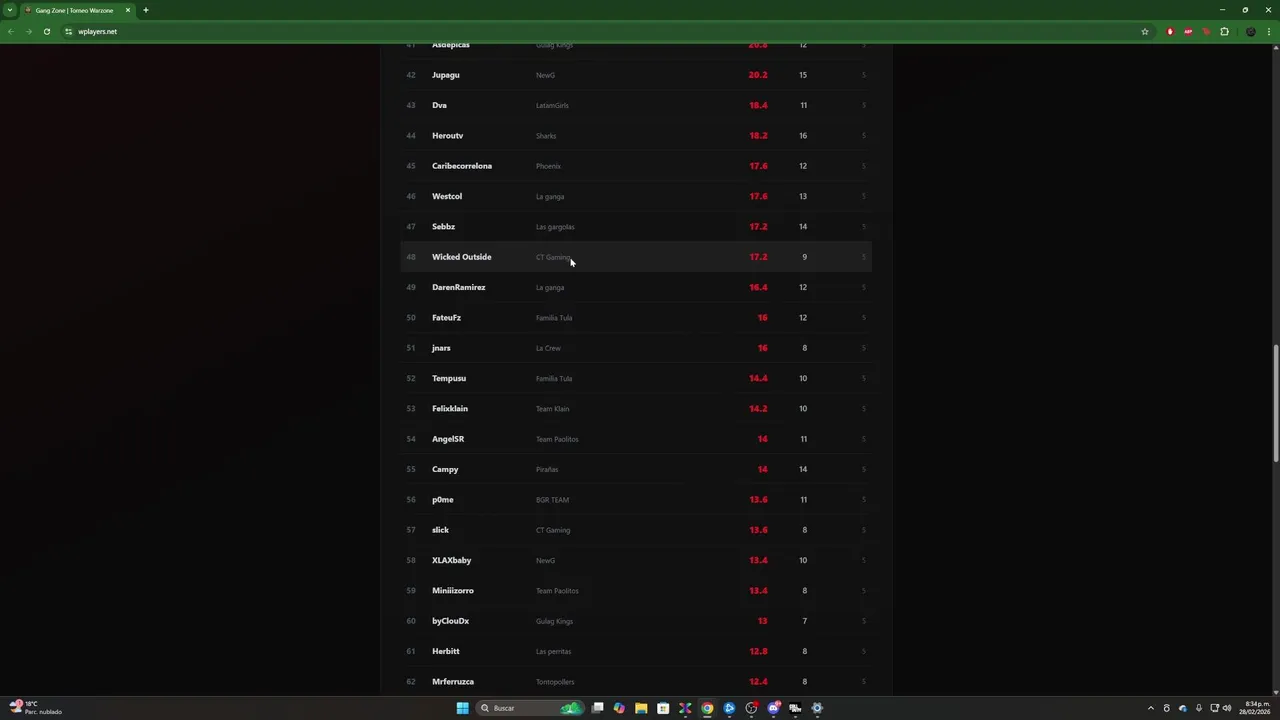Click player name jnars

pos(441,348)
